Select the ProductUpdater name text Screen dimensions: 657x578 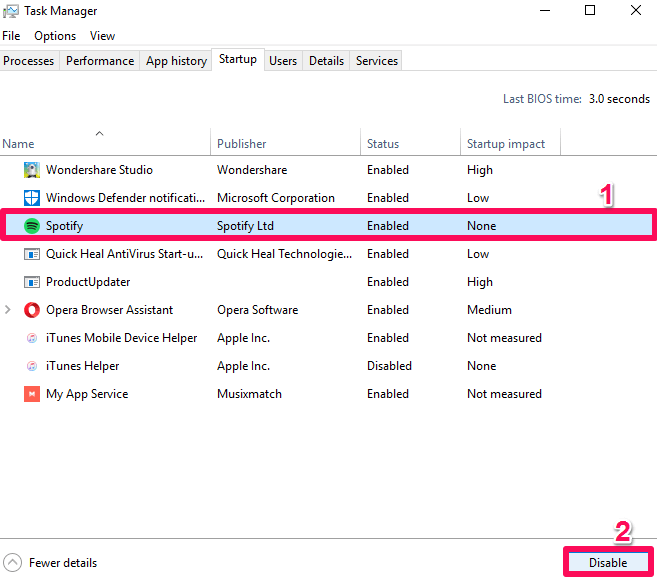pyautogui.click(x=88, y=282)
